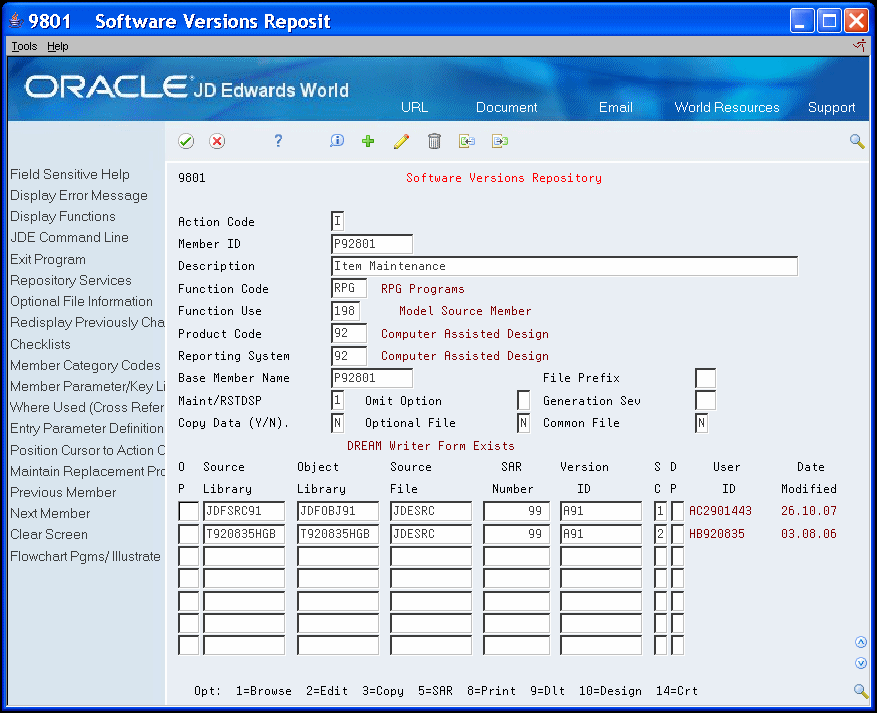Click the Optional File field

coord(524,423)
